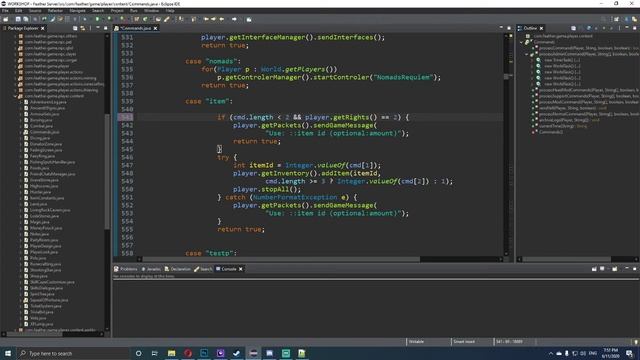
Task: Click the Save All toolbar icon
Action: [26, 19]
